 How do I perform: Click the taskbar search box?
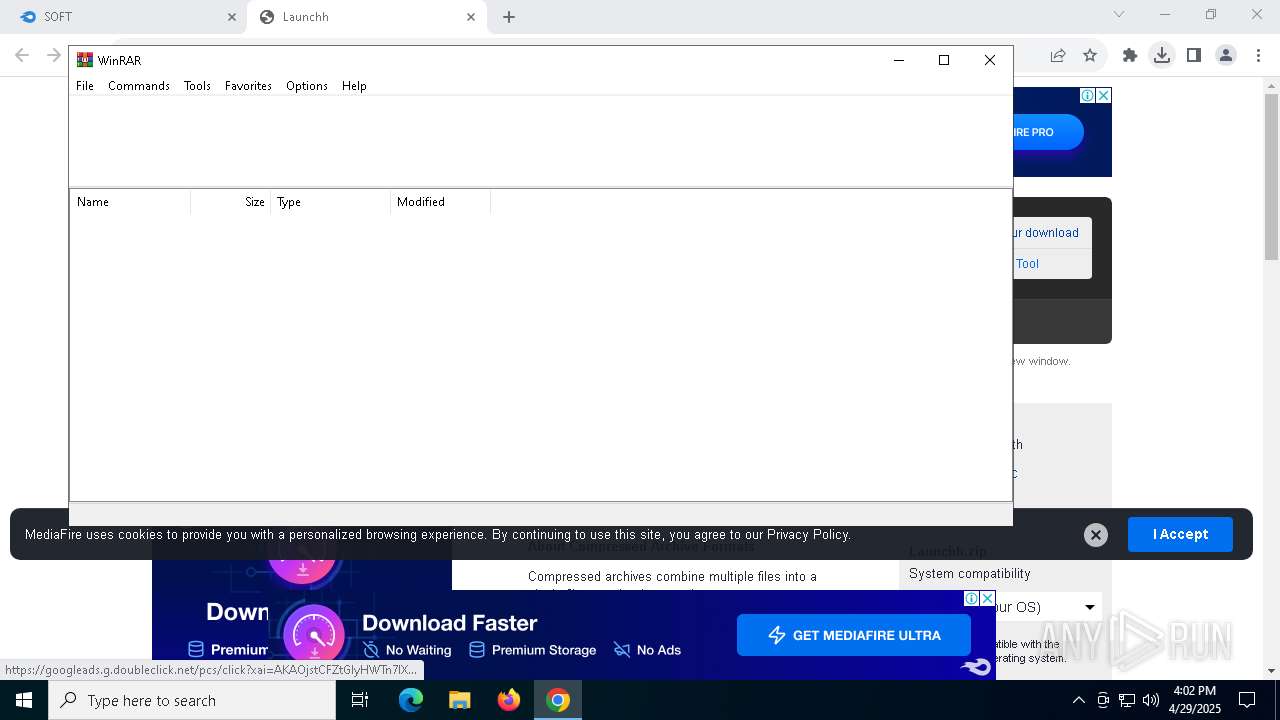[x=192, y=700]
